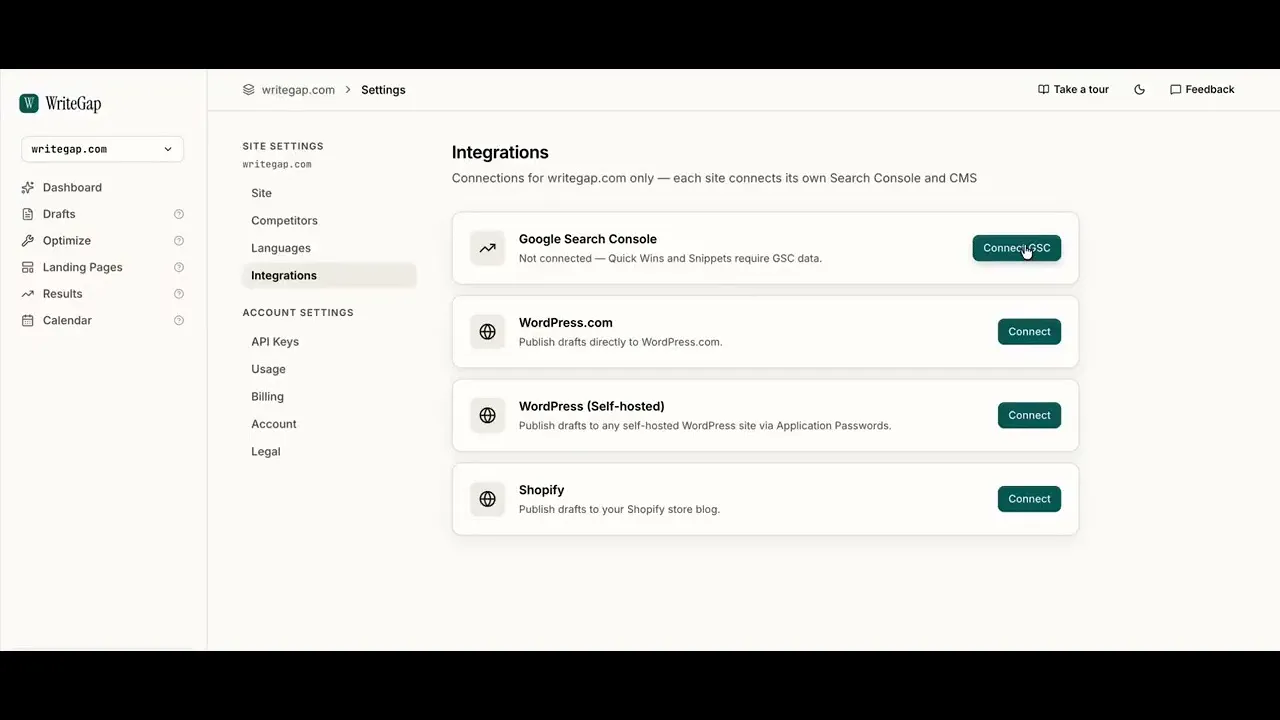Connect the WordPress.com integration

(1029, 332)
